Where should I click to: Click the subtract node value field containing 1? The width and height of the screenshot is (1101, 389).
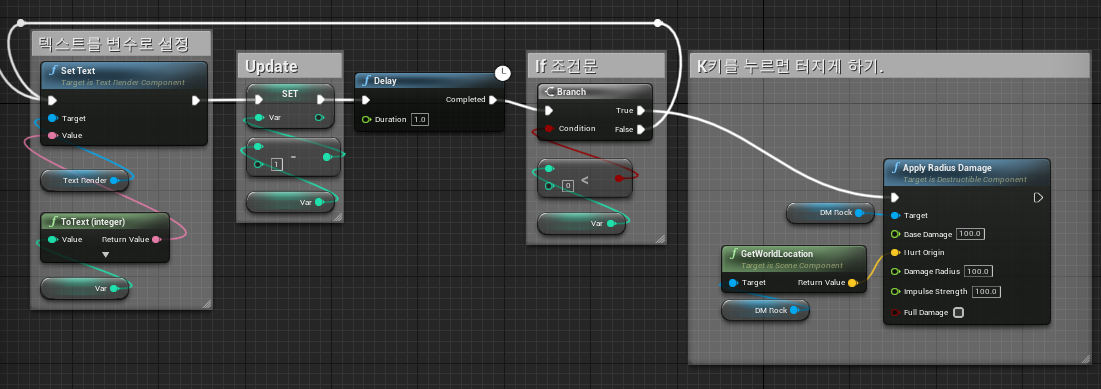pos(277,164)
